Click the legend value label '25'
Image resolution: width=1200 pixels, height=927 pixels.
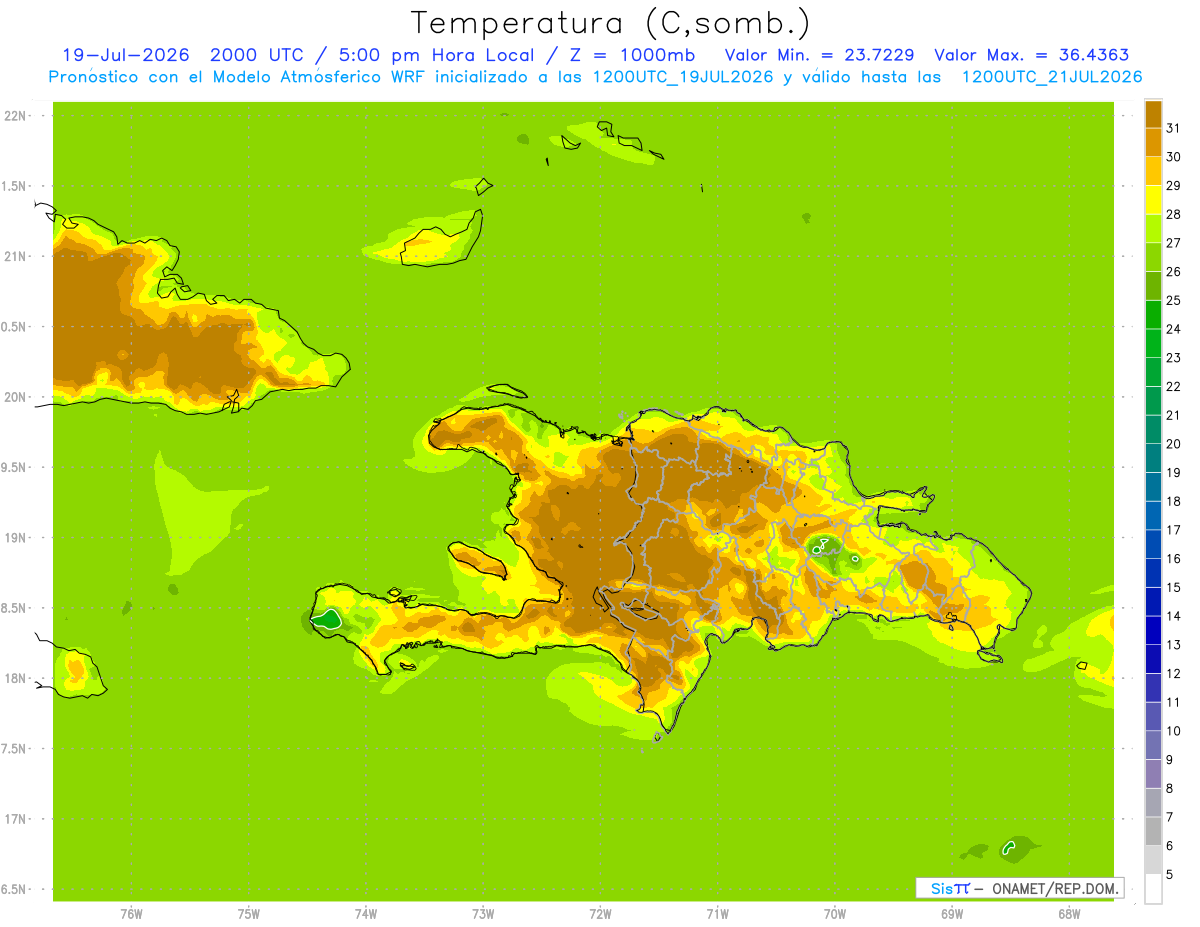pyautogui.click(x=1173, y=300)
